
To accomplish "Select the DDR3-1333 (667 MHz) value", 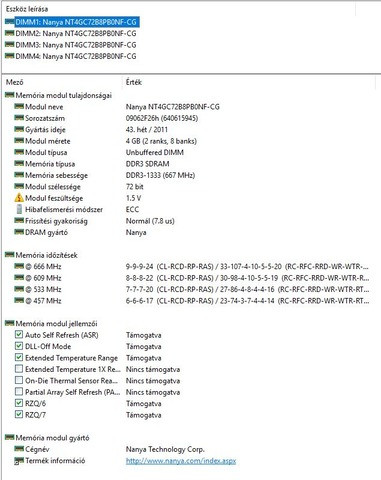I will 160,175.
